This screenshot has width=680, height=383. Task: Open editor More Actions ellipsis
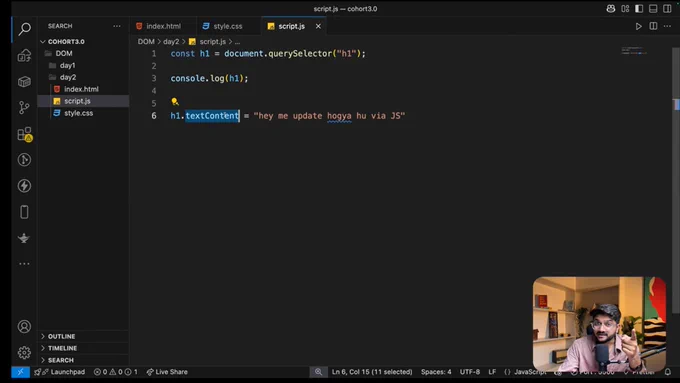[x=667, y=26]
